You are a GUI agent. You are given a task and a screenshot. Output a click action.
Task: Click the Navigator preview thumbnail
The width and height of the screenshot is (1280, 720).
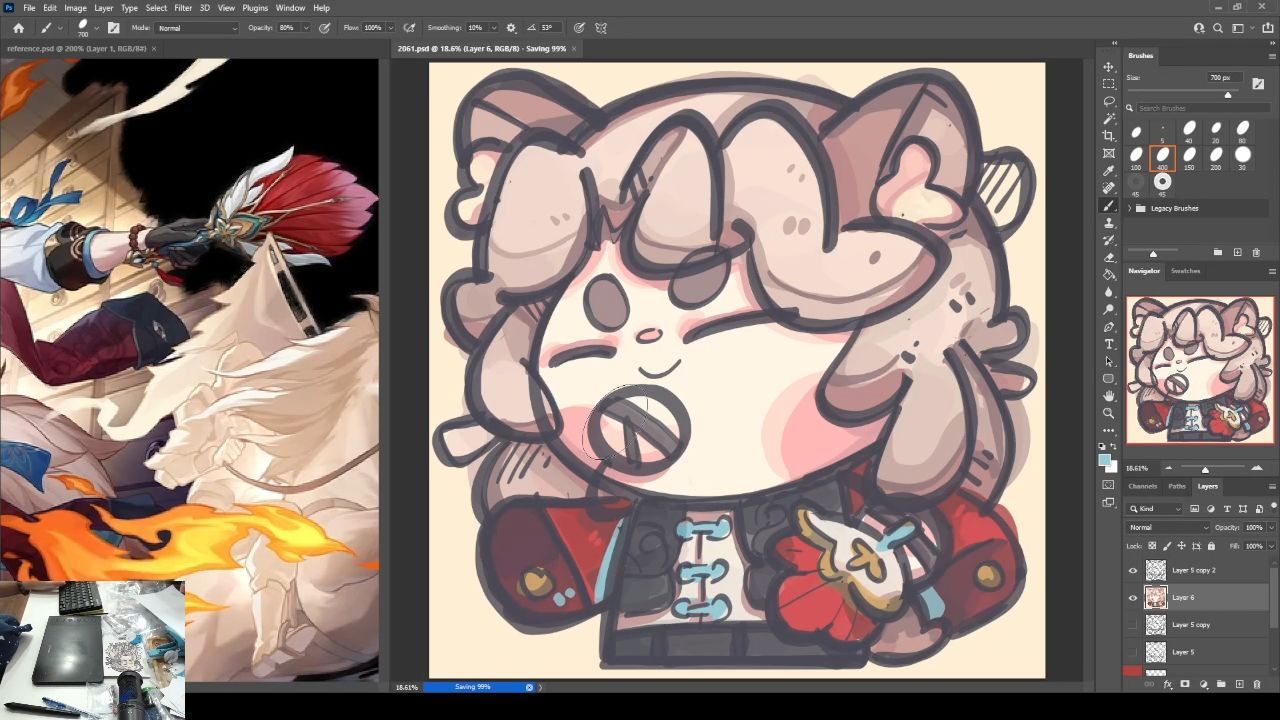pyautogui.click(x=1201, y=370)
